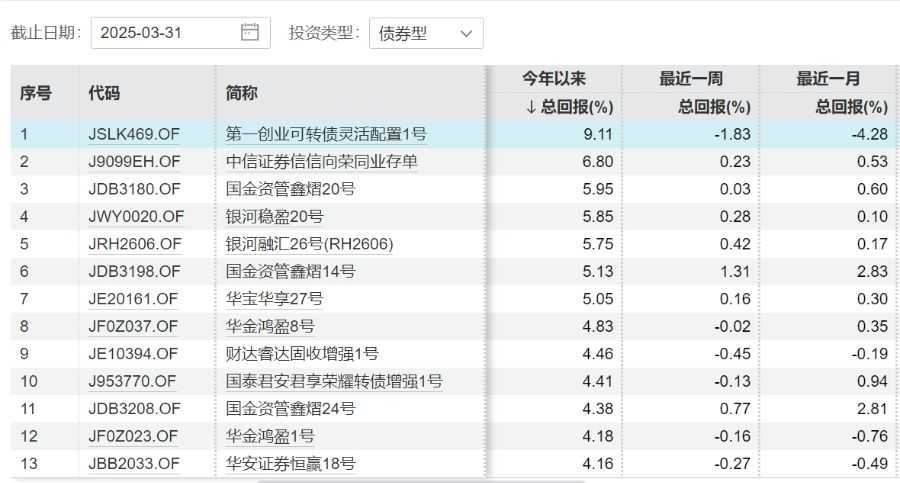
Task: Open 华金鸿盈8号 fund name
Action: click(x=270, y=327)
